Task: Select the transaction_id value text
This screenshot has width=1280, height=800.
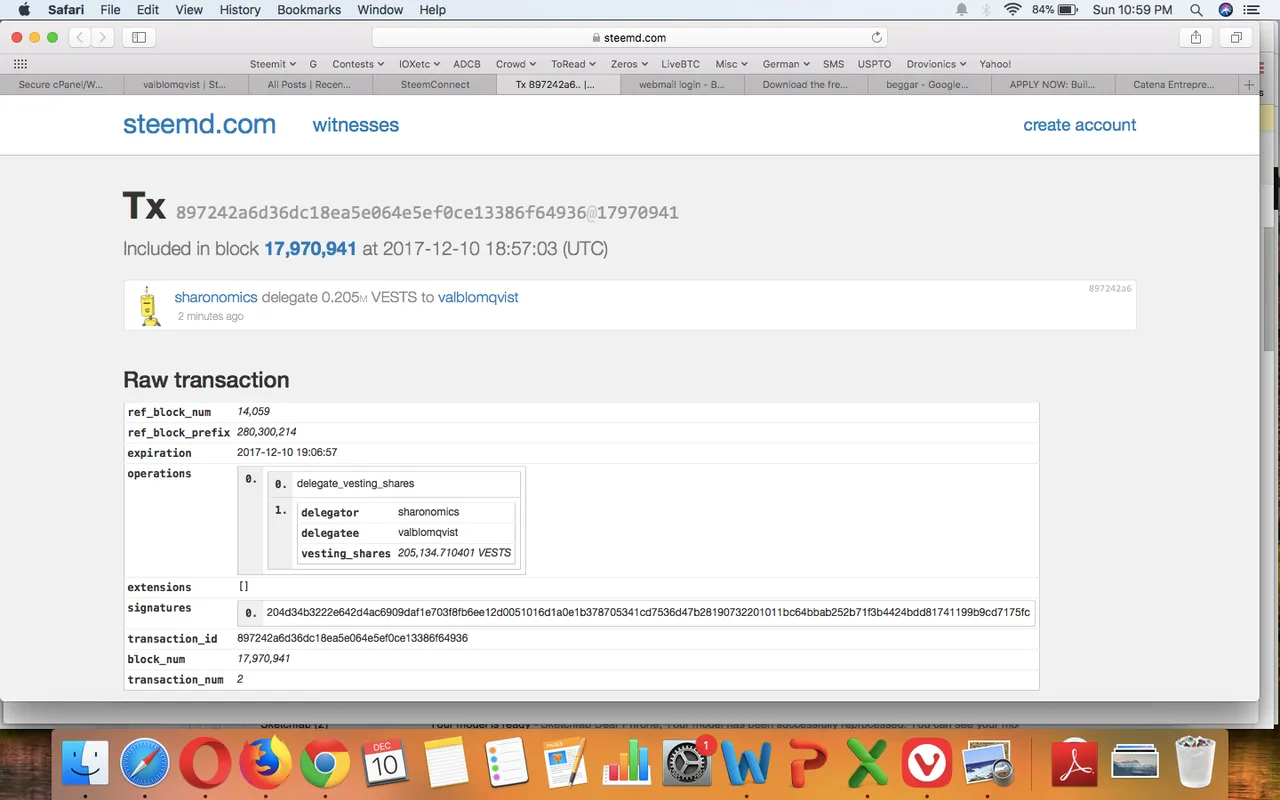Action: [352, 638]
